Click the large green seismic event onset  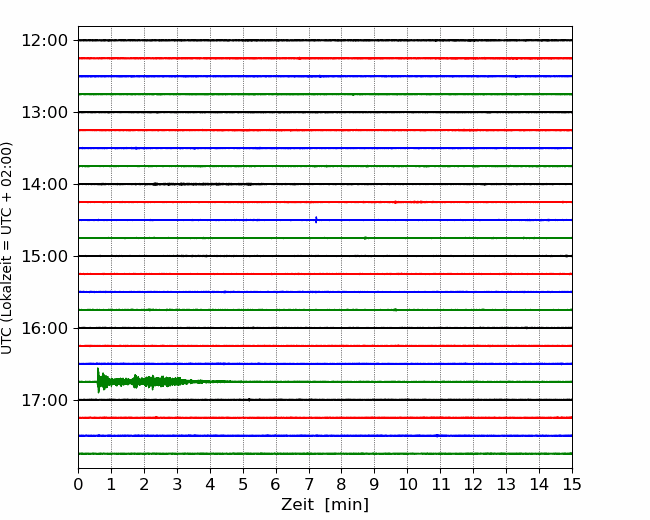pyautogui.click(x=99, y=381)
